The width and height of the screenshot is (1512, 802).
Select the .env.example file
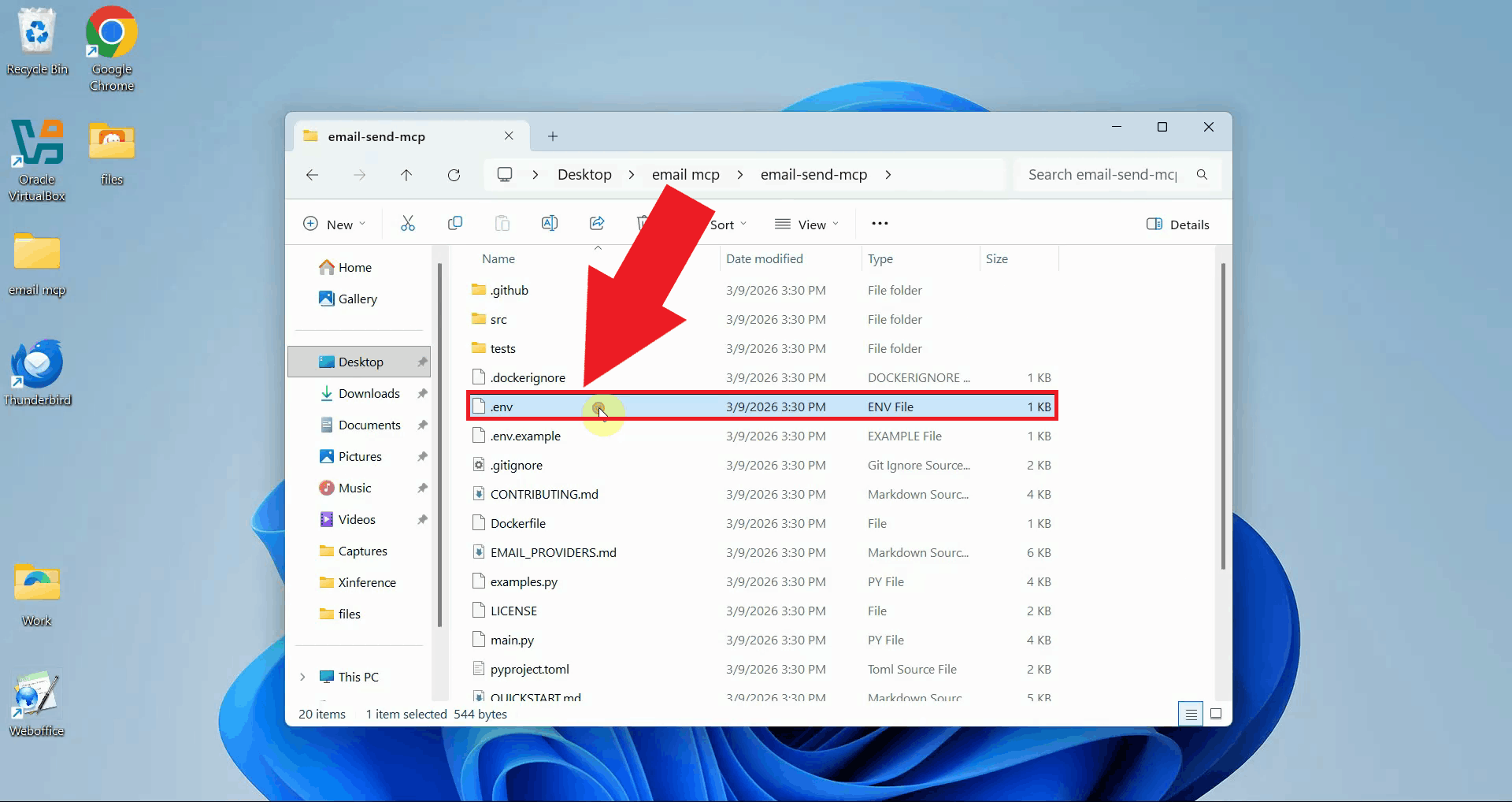tap(525, 436)
